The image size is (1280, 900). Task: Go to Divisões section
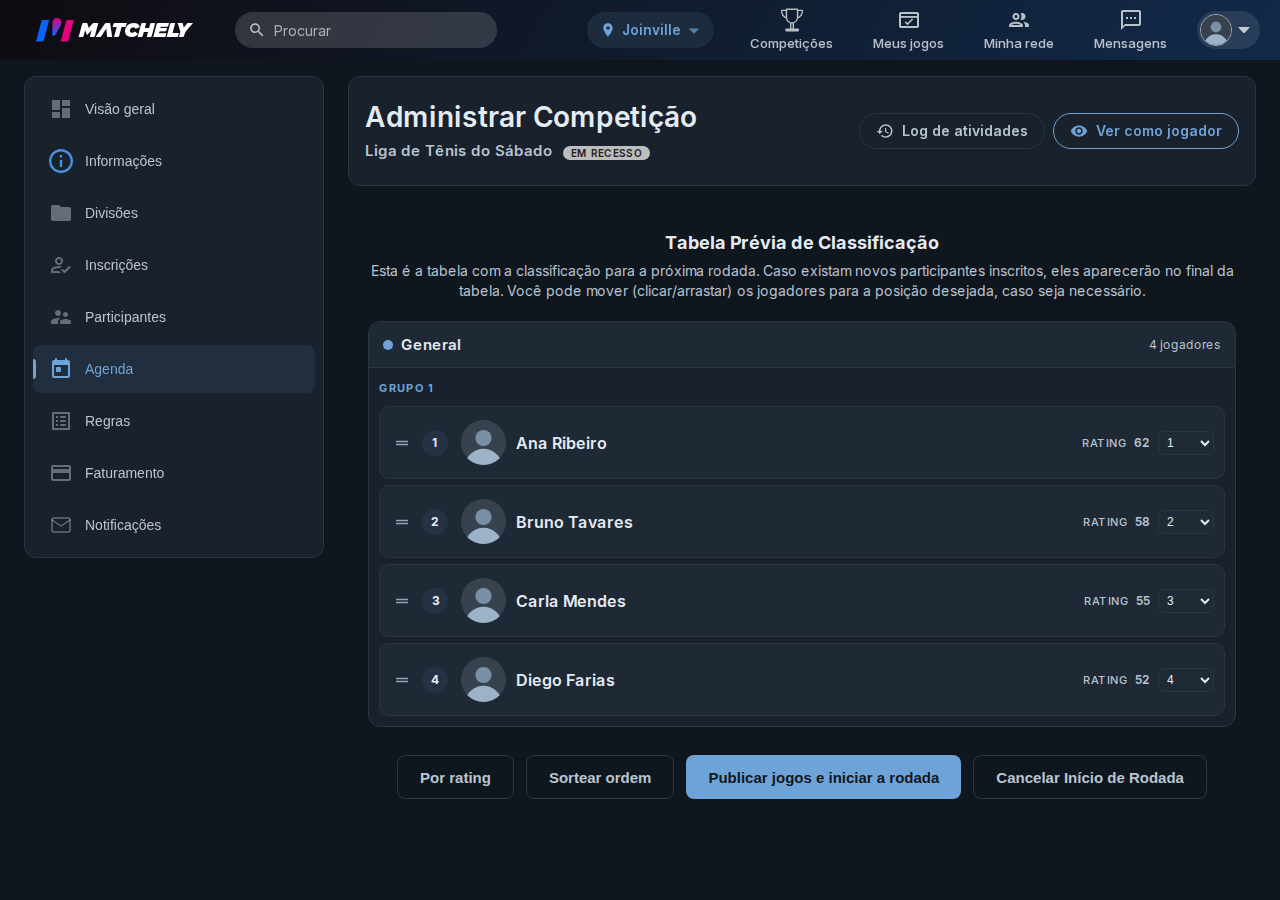[174, 213]
